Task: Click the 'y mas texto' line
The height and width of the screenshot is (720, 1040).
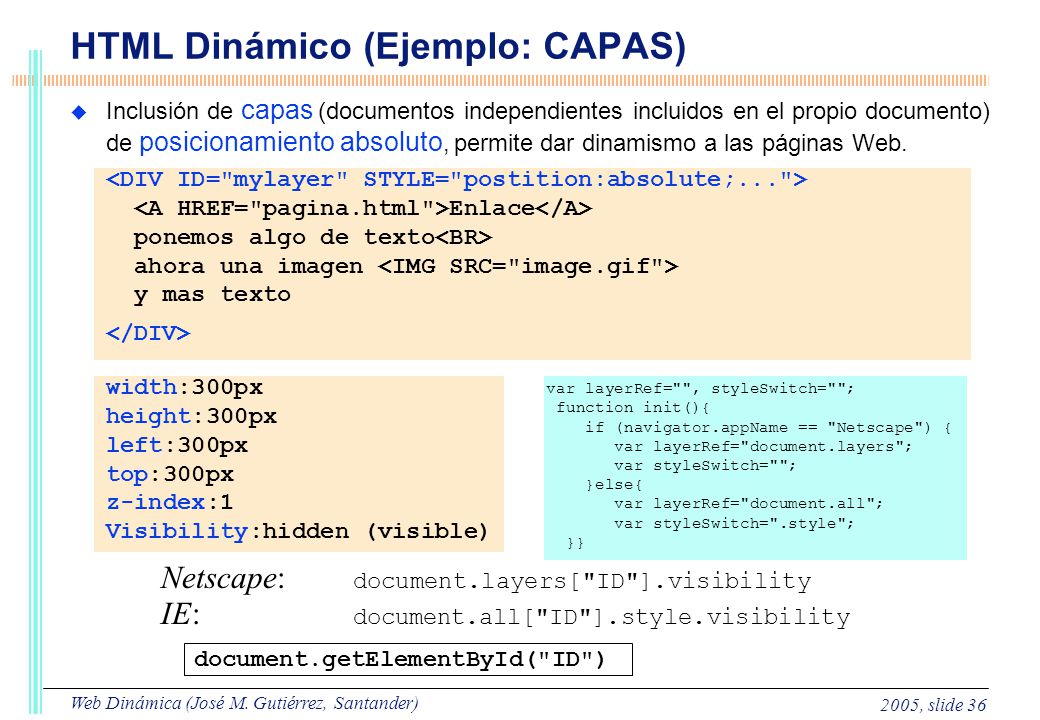Action: coord(212,295)
